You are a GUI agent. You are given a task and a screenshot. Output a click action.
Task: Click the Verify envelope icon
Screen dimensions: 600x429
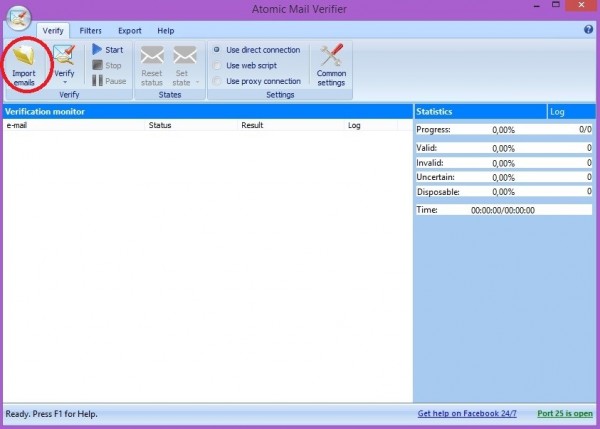(x=64, y=55)
